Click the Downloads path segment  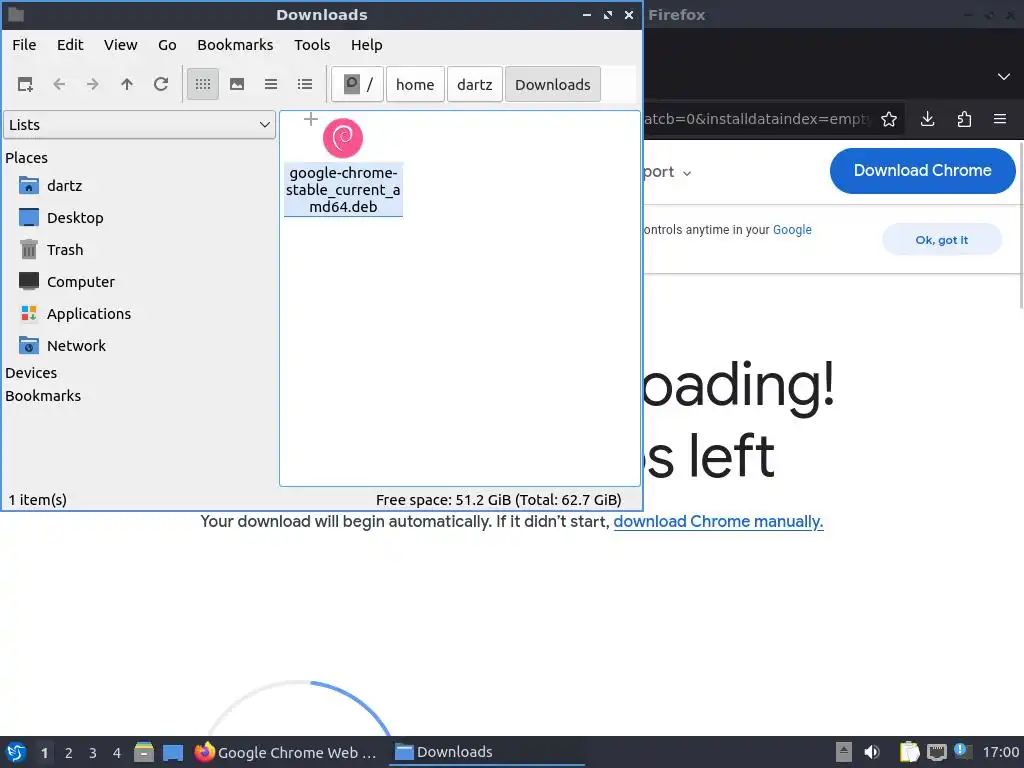point(552,84)
